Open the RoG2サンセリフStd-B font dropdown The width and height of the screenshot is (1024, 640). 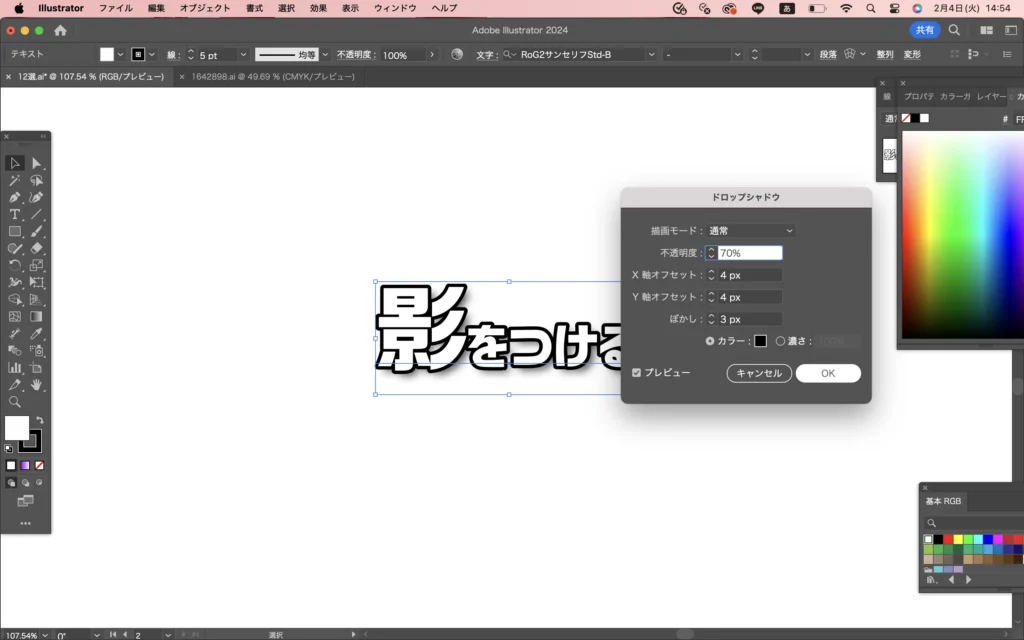pyautogui.click(x=652, y=55)
